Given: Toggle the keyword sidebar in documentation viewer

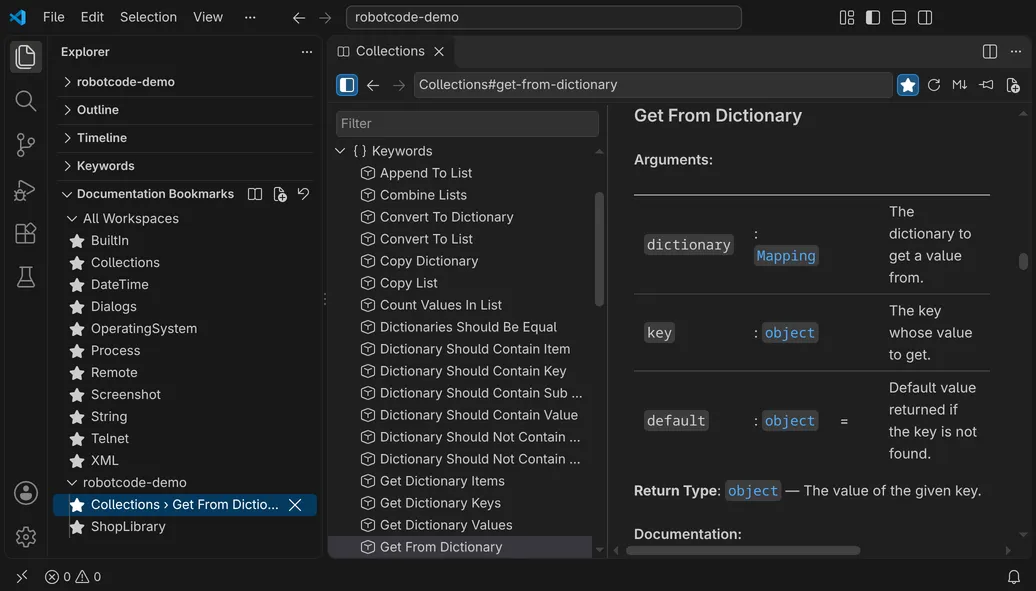Looking at the screenshot, I should (347, 85).
